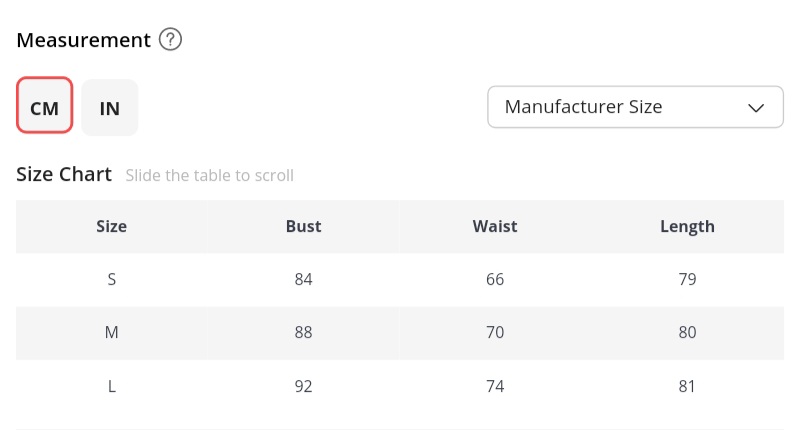Select the size S row label

(111, 279)
